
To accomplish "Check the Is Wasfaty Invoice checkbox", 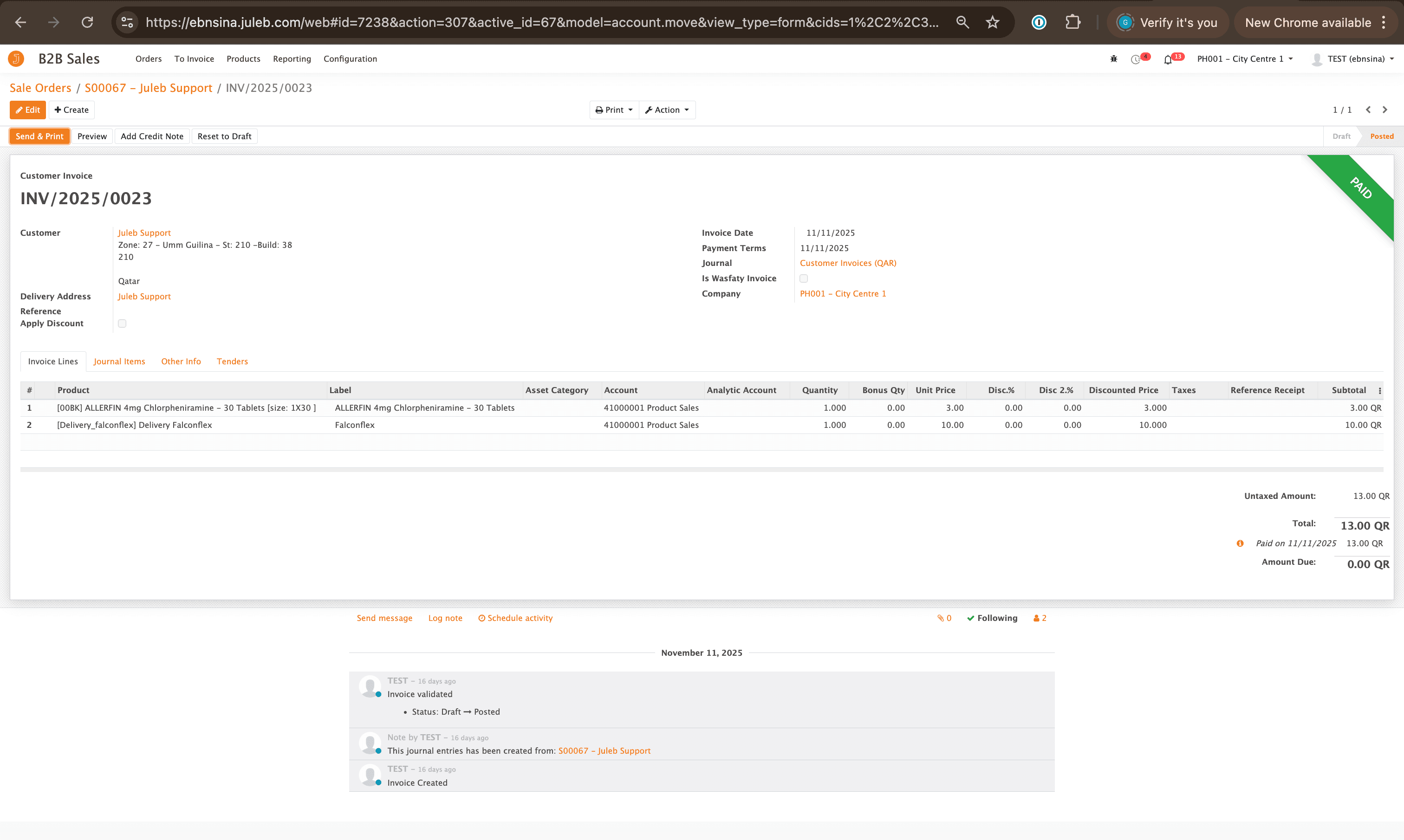I will 804,278.
